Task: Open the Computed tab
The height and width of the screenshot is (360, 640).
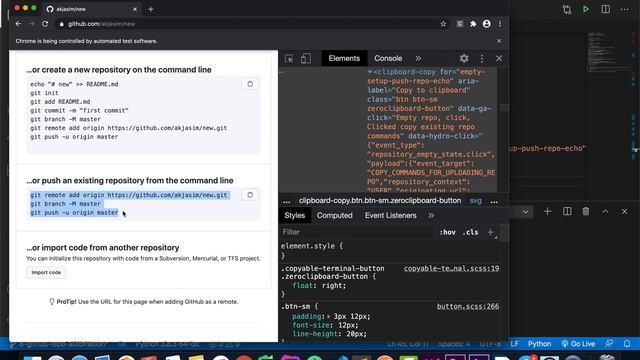Action: click(x=334, y=216)
